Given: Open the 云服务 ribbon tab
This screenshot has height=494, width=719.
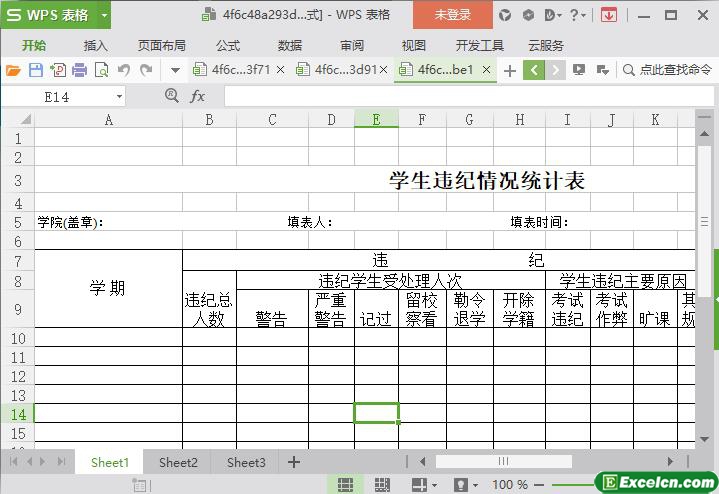Looking at the screenshot, I should click(546, 45).
